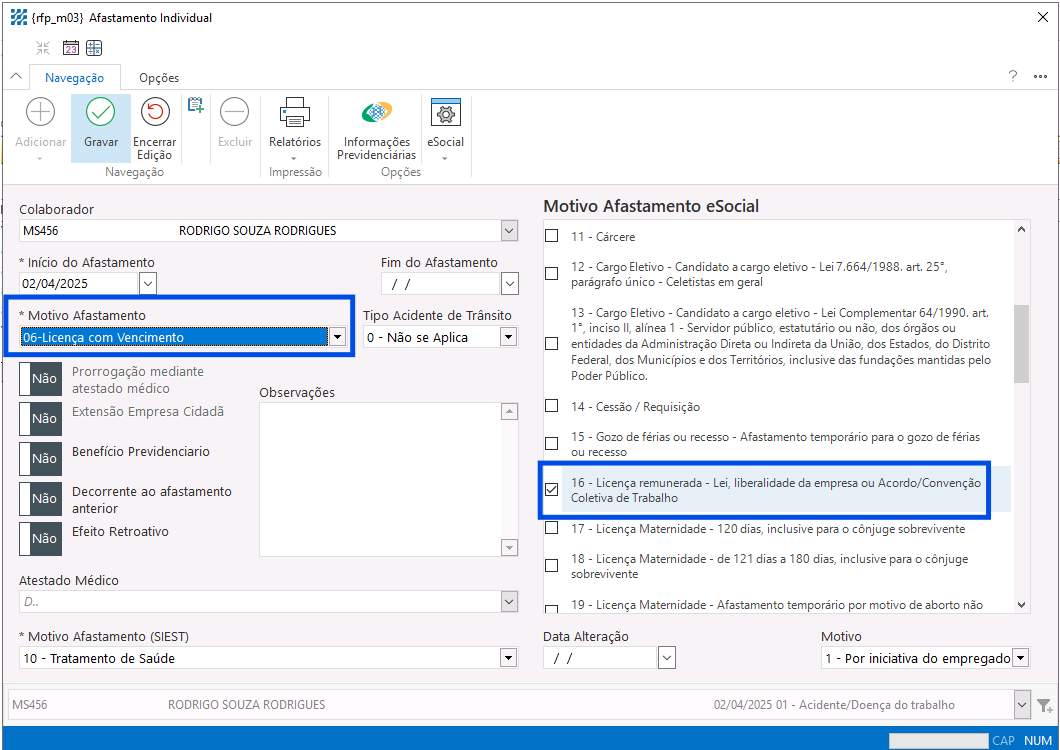Collapse the ribbon with the chevron

(x=15, y=77)
